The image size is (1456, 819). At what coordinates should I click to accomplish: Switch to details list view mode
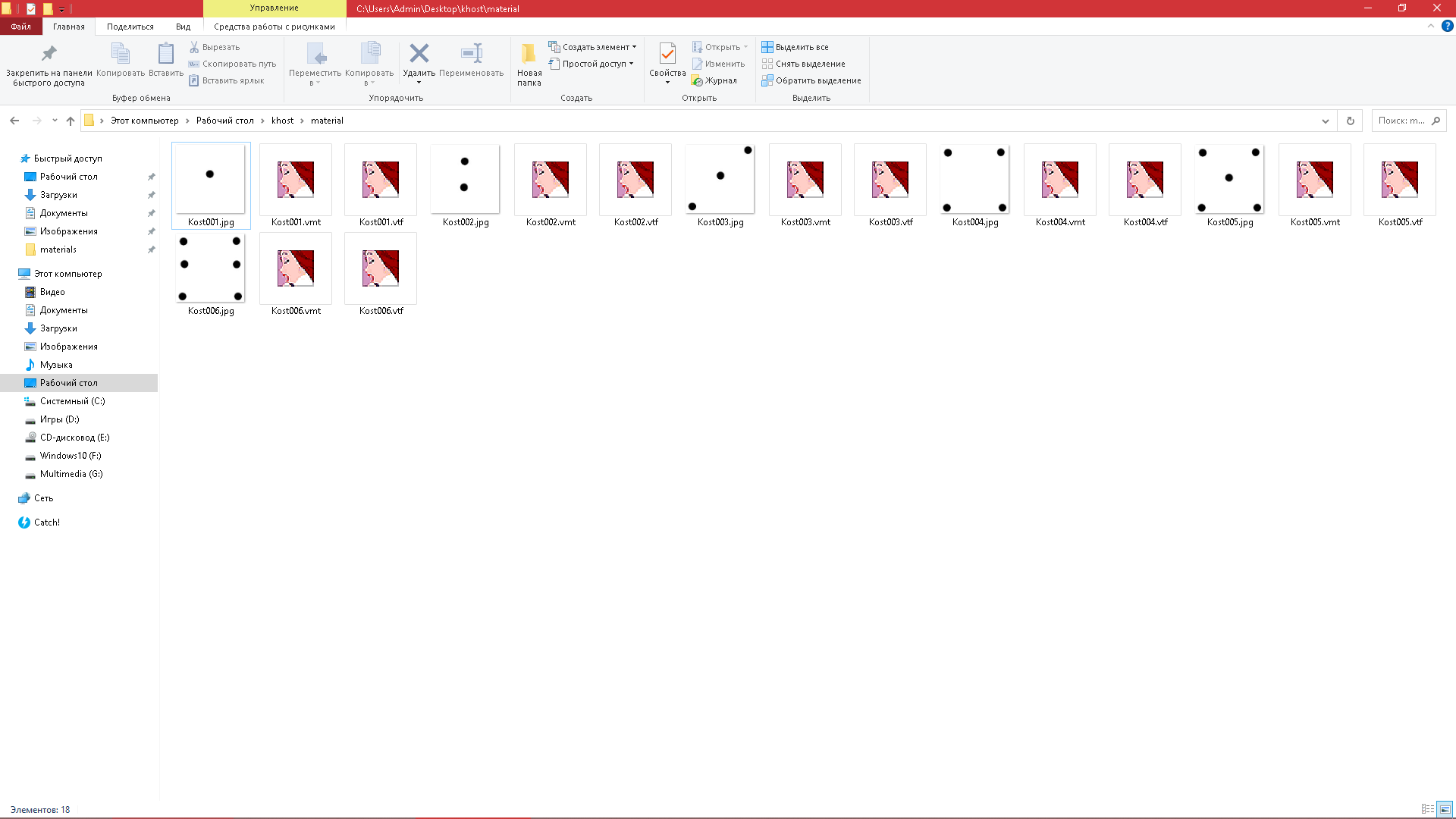point(1427,809)
